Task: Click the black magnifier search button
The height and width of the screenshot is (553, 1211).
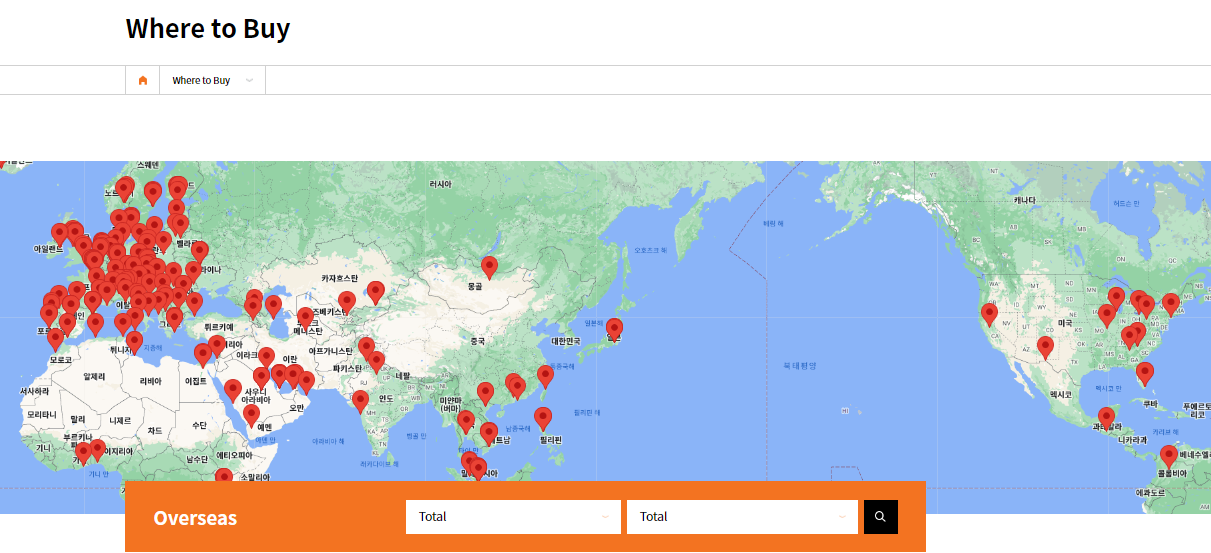Action: [x=880, y=517]
